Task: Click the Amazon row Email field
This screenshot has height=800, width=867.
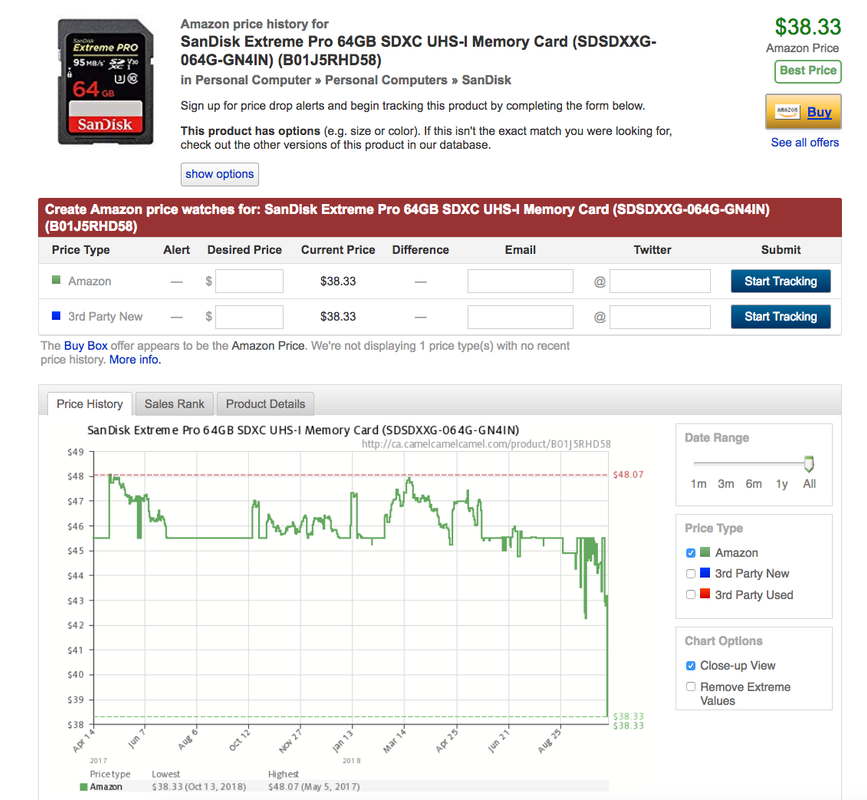Action: (x=520, y=281)
